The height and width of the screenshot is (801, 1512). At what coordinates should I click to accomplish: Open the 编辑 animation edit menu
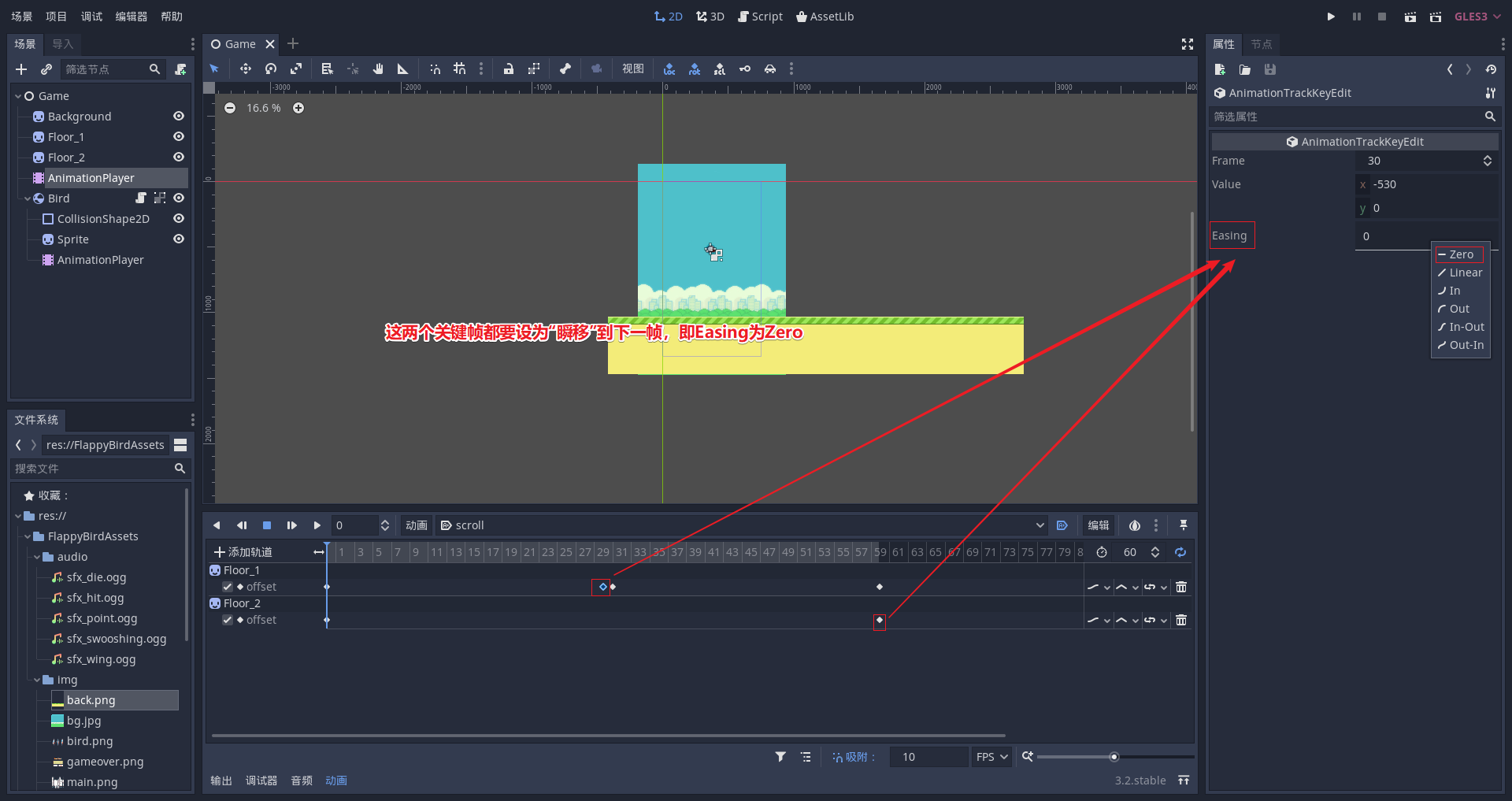click(x=1099, y=525)
